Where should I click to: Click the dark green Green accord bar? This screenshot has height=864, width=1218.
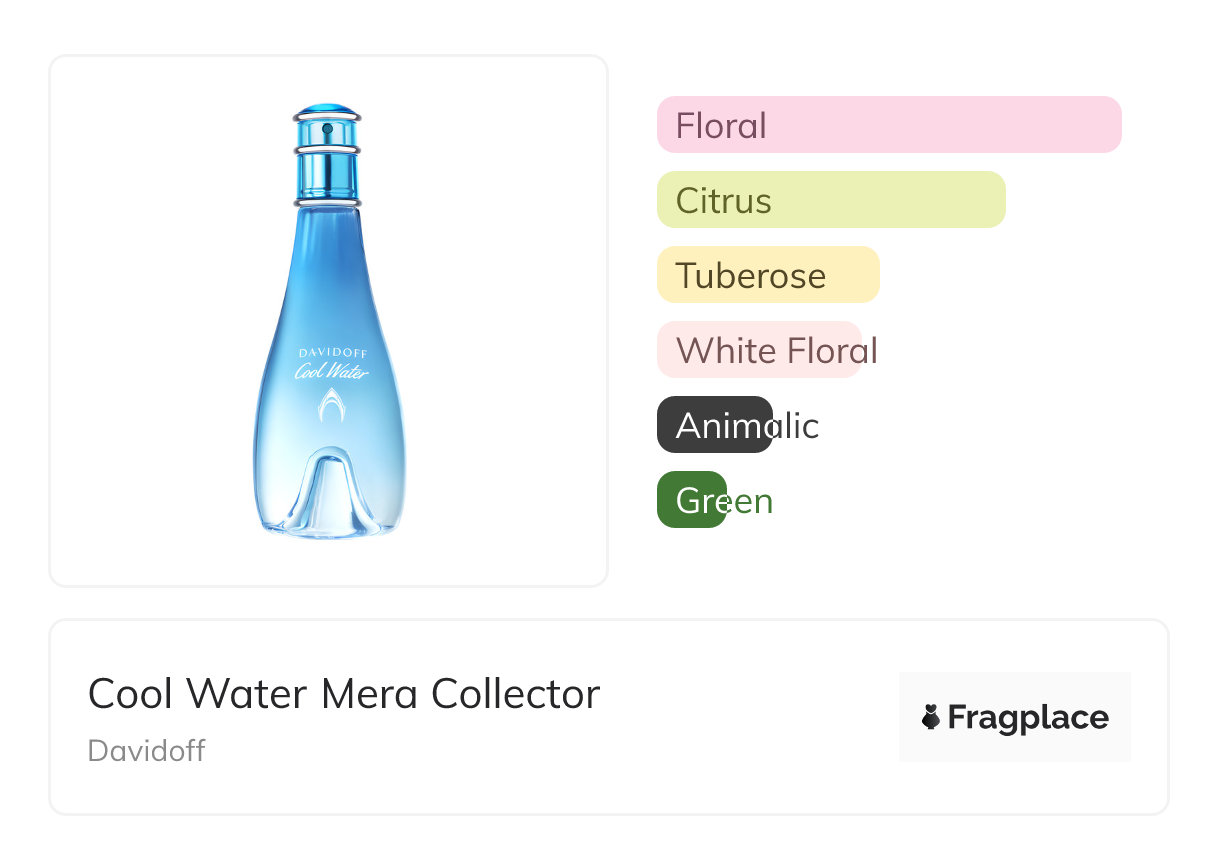(692, 500)
